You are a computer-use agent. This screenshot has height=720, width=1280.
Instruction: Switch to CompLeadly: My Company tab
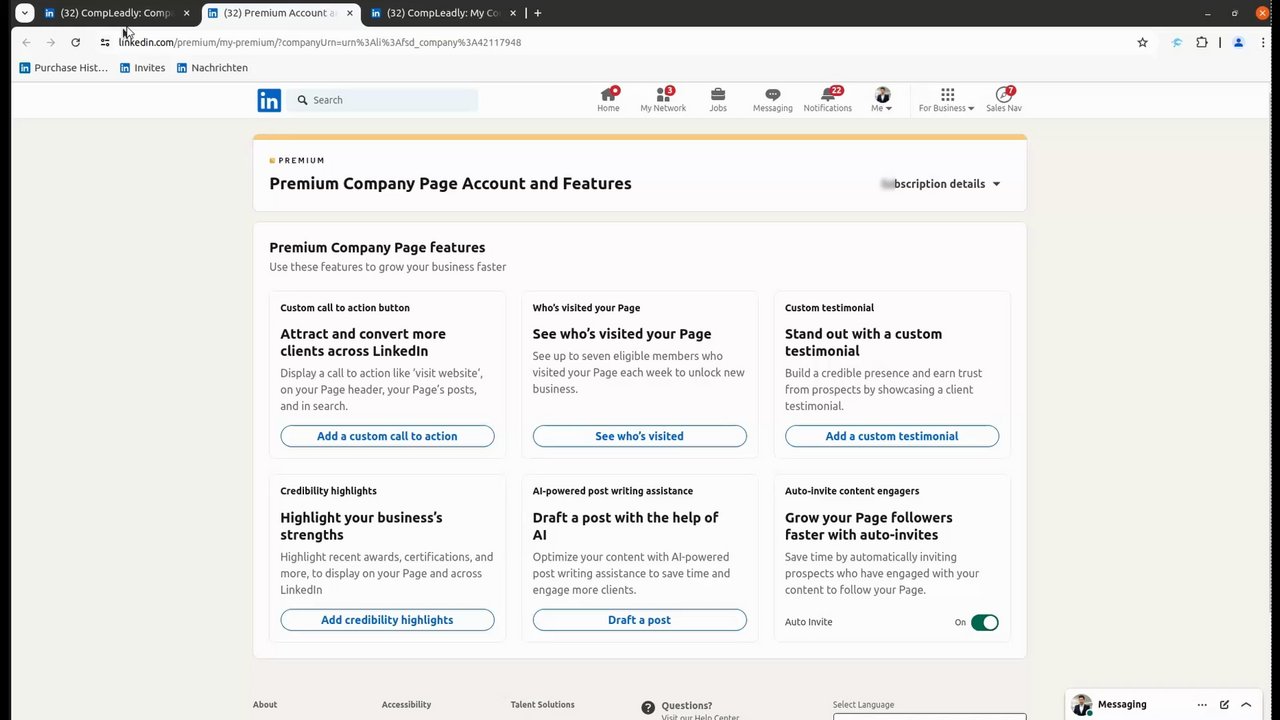pyautogui.click(x=442, y=13)
